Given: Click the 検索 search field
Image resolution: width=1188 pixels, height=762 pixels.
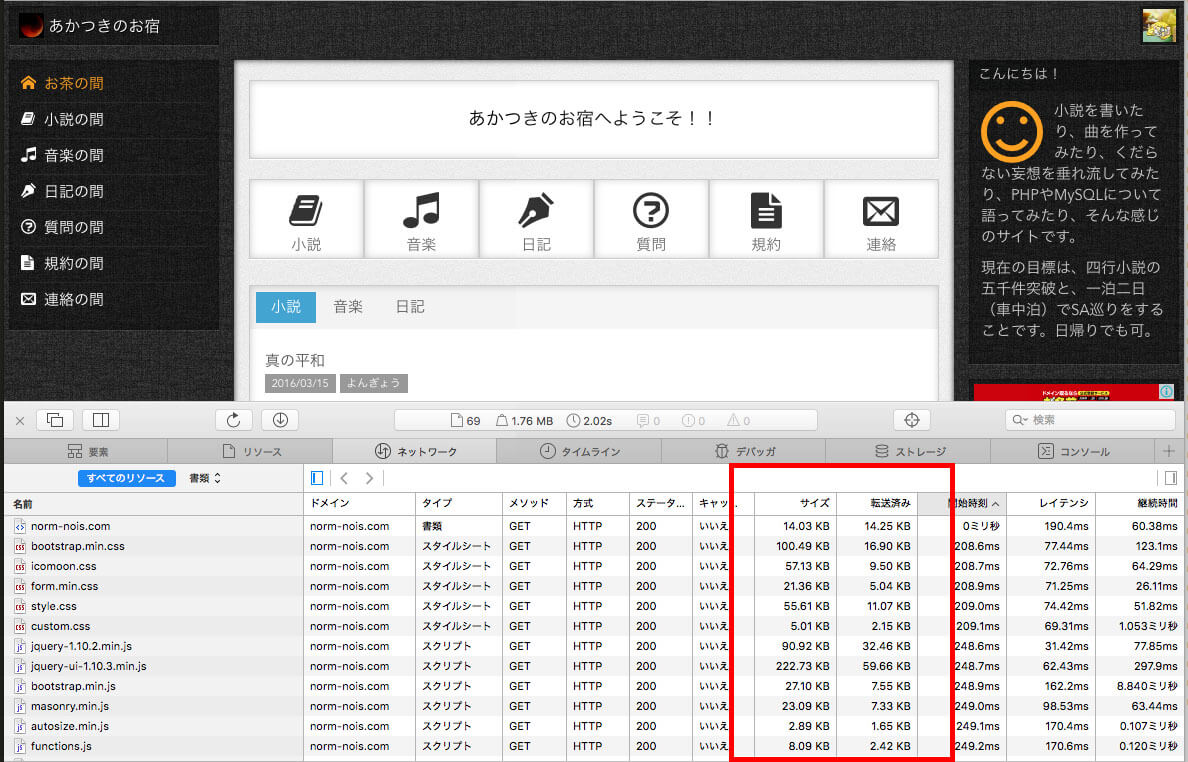Looking at the screenshot, I should 1090,420.
